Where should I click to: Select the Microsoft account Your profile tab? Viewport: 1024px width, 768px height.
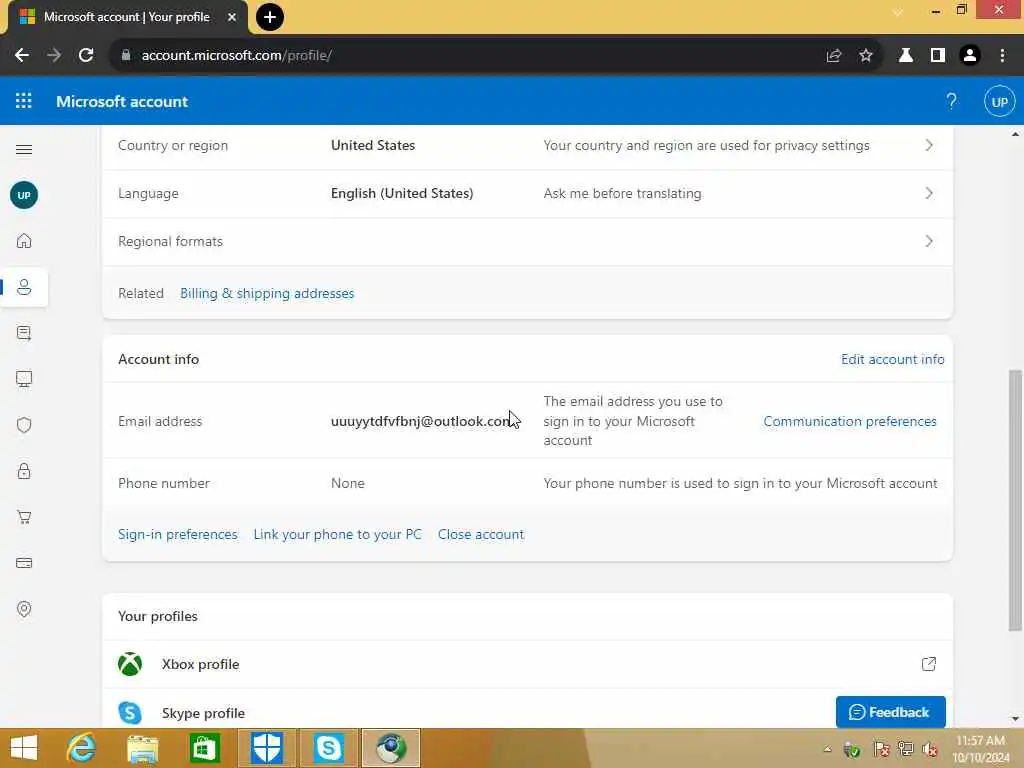pos(127,17)
